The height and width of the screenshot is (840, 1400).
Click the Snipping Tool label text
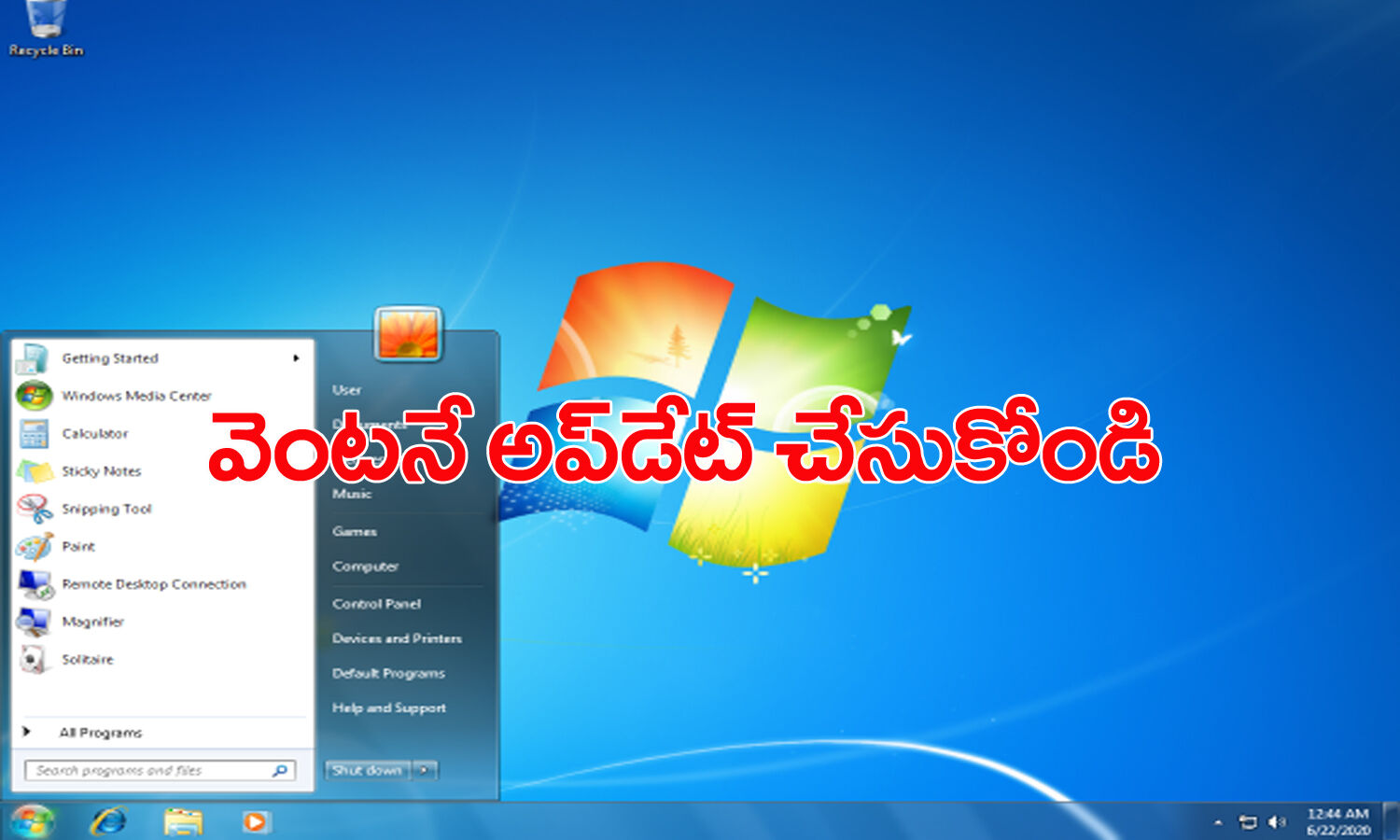click(106, 509)
